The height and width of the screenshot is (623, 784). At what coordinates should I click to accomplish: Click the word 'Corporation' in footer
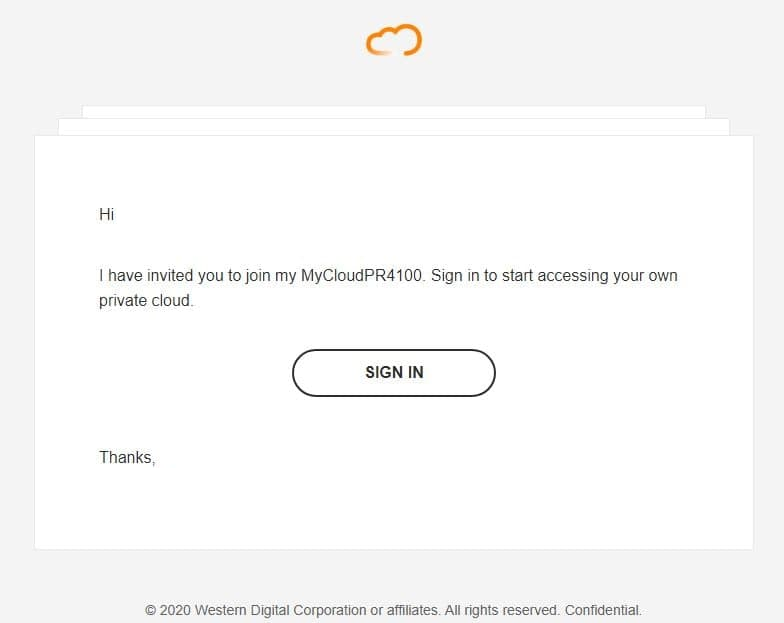[330, 610]
